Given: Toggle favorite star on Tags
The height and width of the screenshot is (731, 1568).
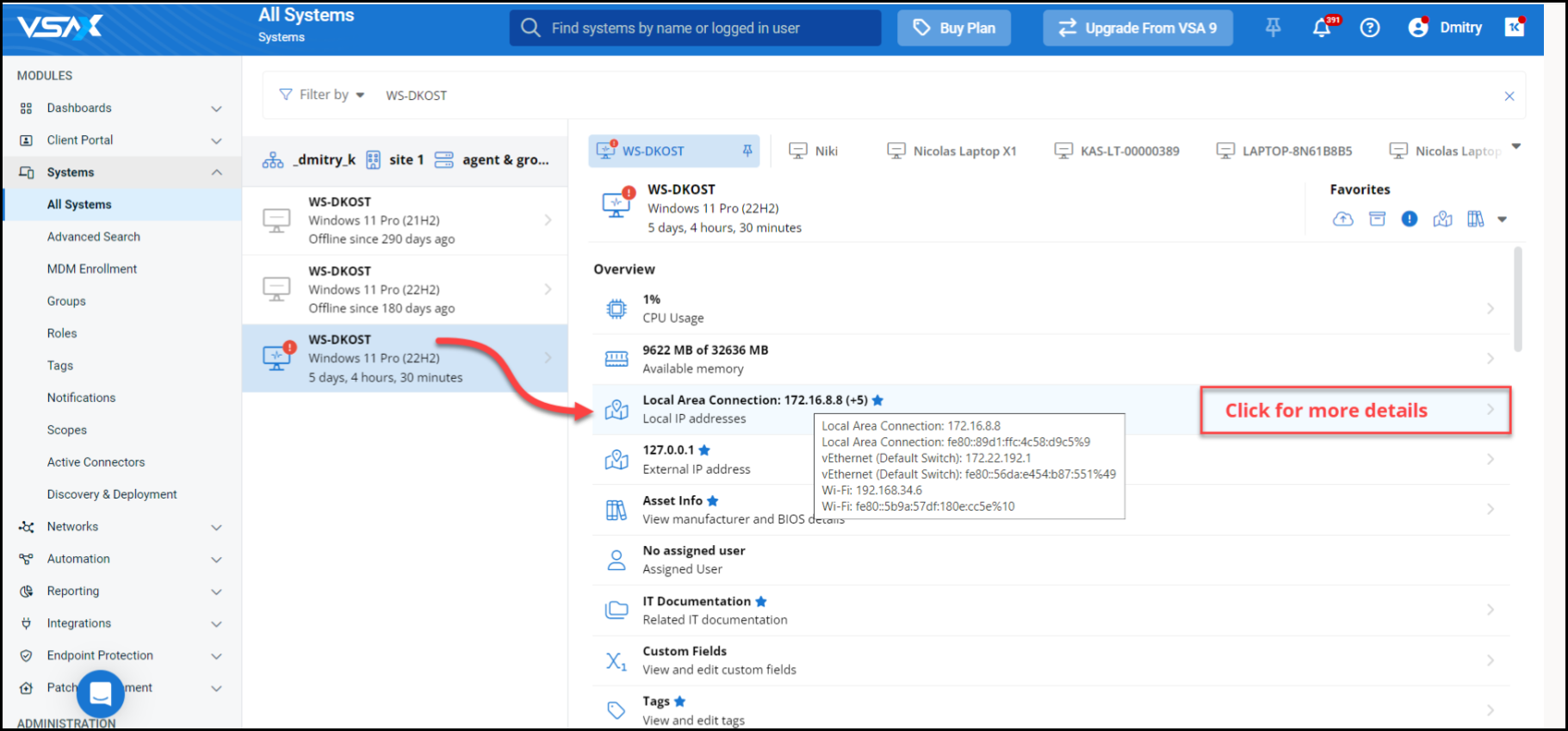Looking at the screenshot, I should point(679,702).
